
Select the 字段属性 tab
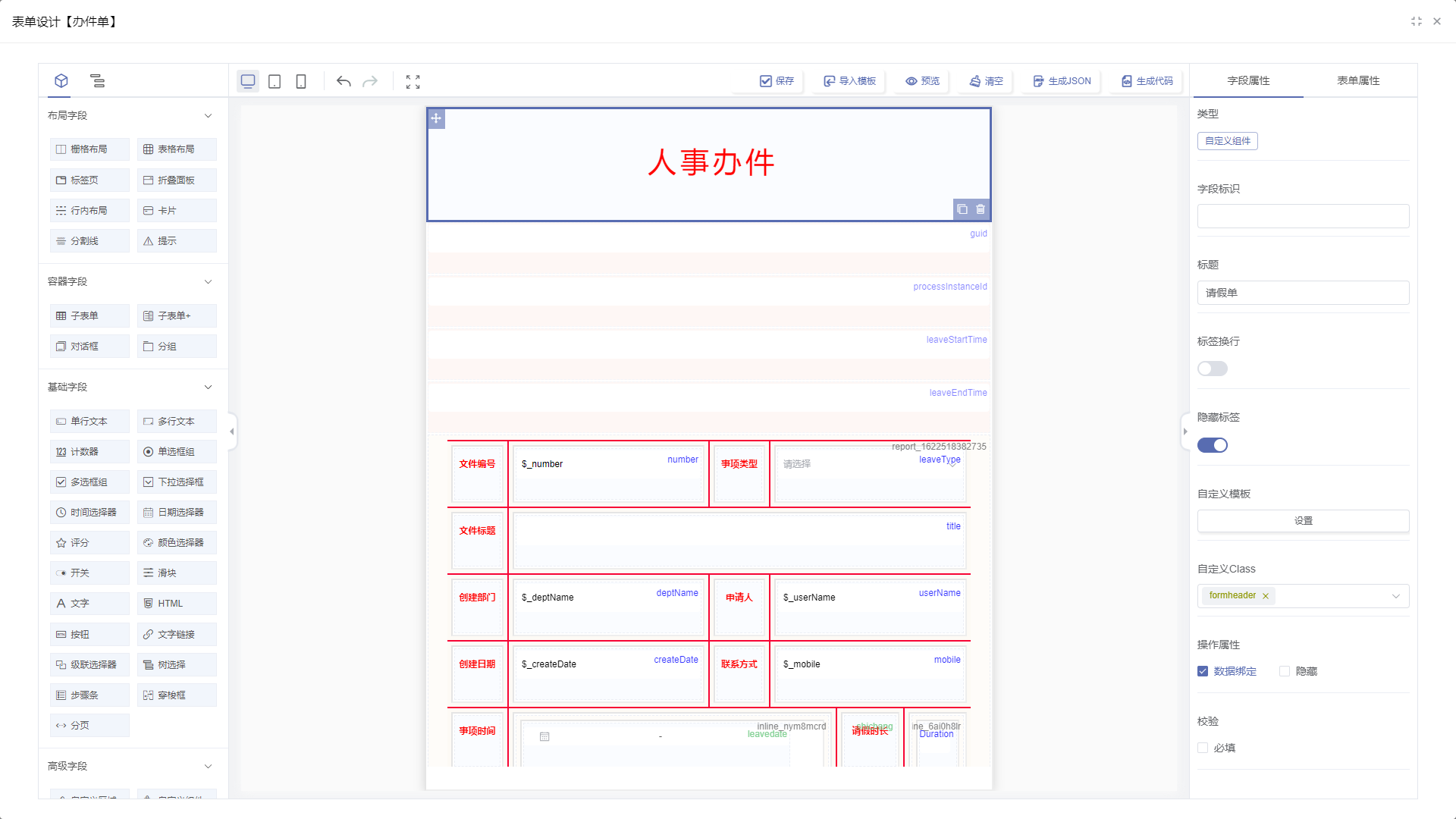tap(1248, 80)
